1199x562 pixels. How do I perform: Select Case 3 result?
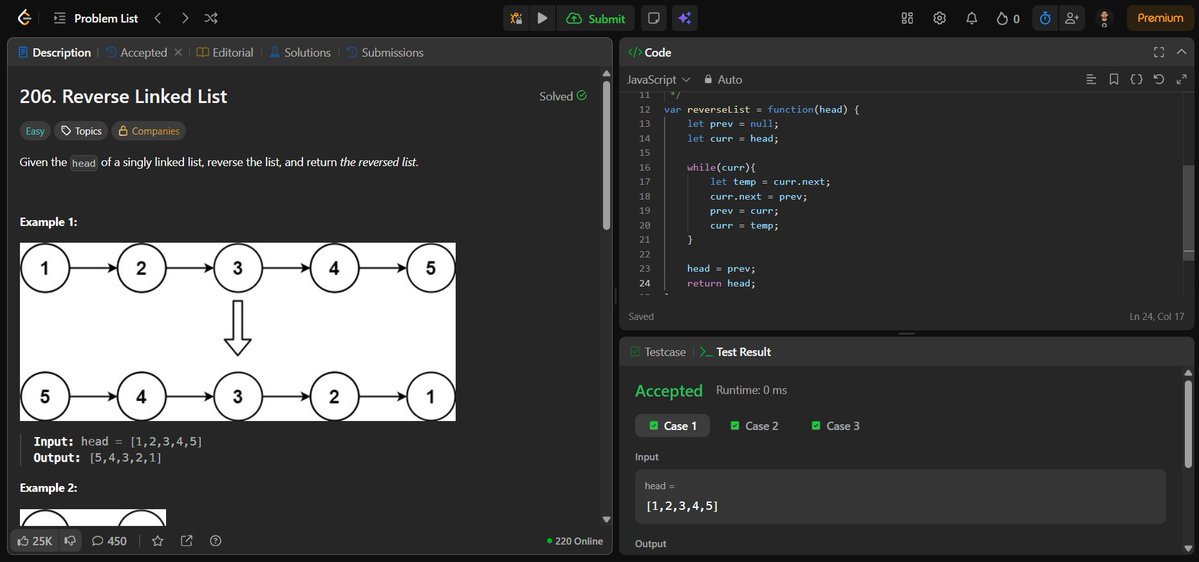tap(835, 426)
